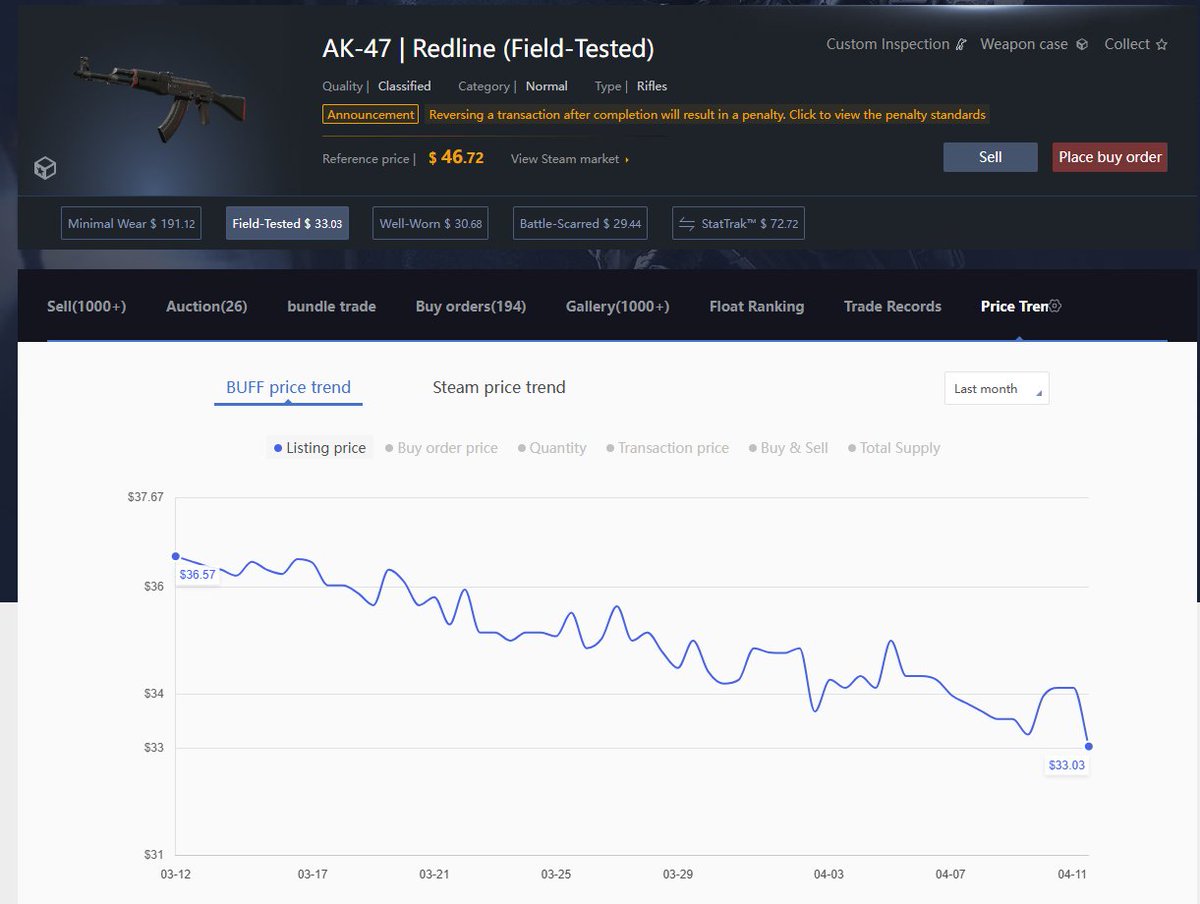Click the 04-11 date axis label
Viewport: 1200px width, 904px height.
coord(1073,874)
